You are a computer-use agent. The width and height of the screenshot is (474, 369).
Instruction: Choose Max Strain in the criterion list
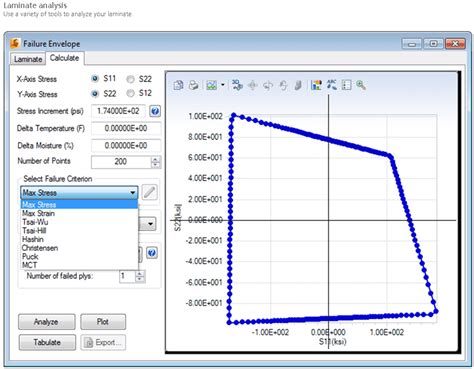[79, 213]
